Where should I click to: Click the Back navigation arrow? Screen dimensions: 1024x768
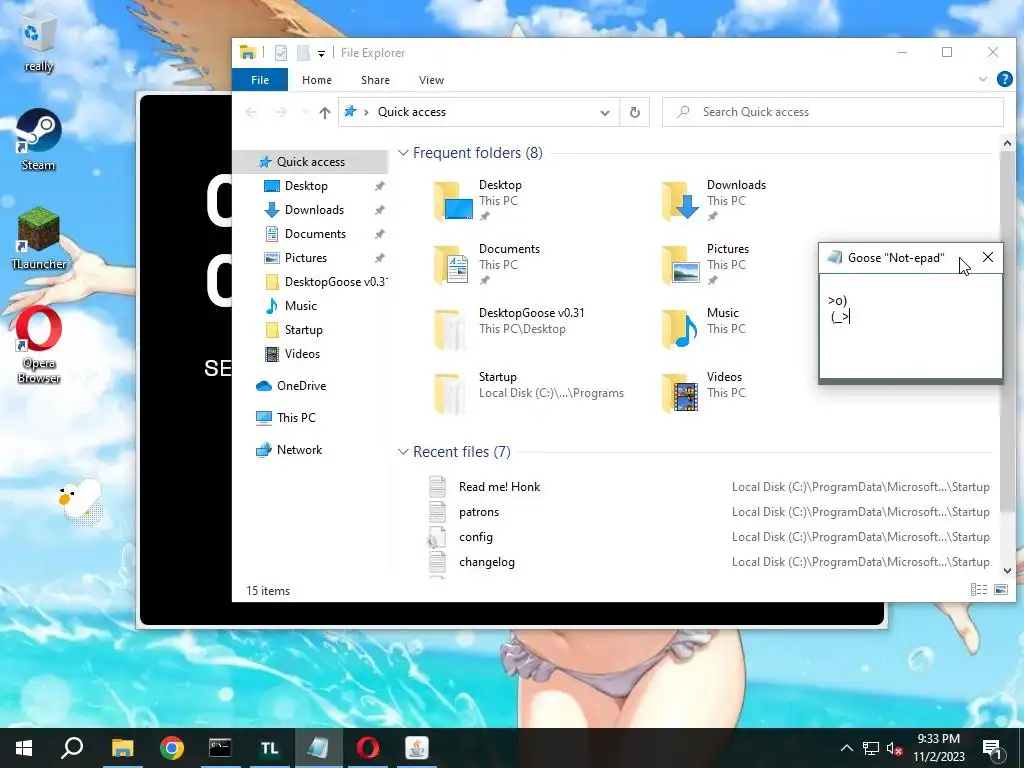(x=251, y=112)
